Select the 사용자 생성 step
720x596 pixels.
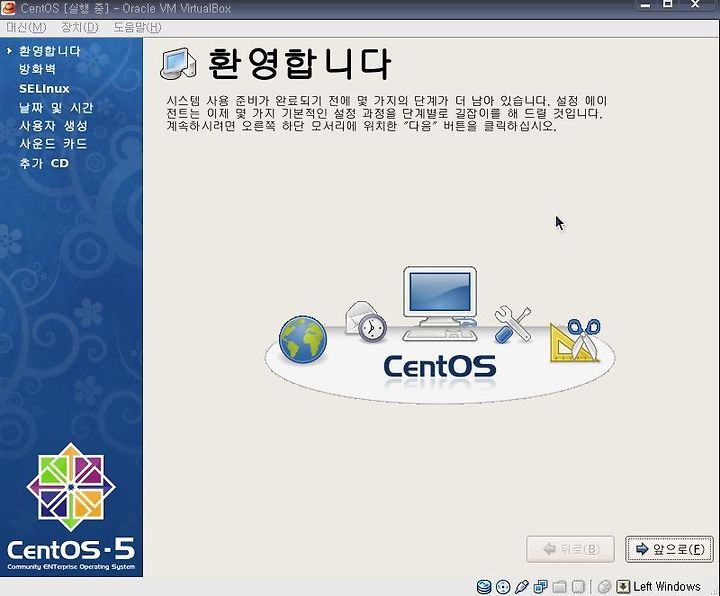coord(53,126)
